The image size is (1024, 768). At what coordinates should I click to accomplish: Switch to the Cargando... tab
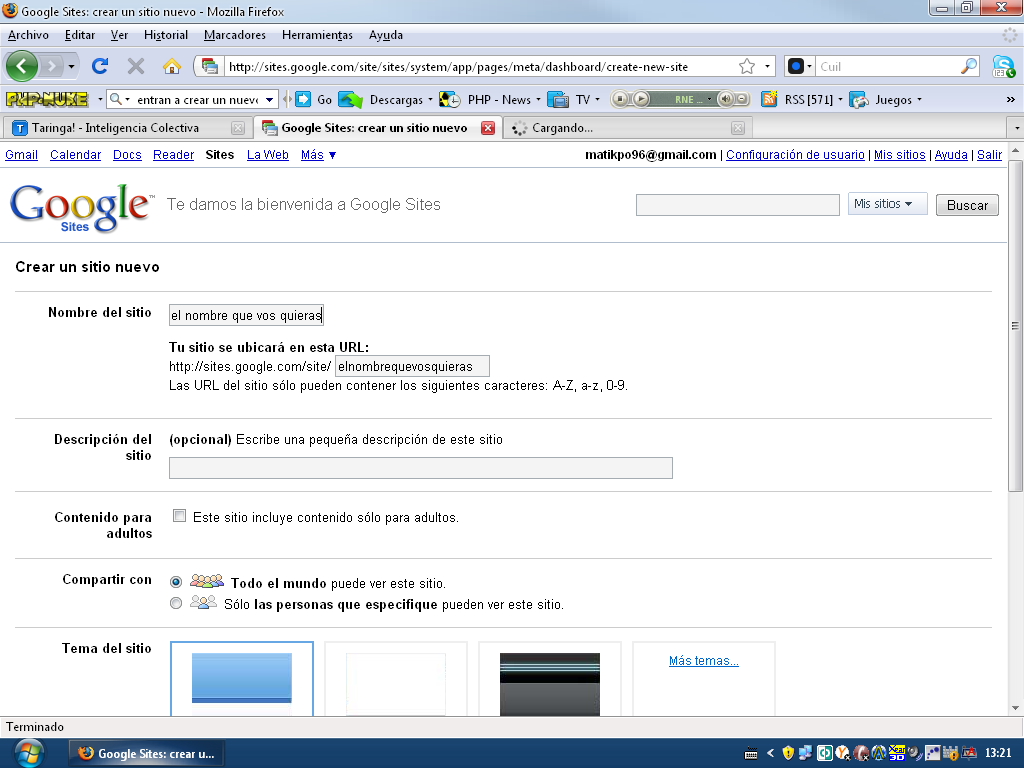click(628, 128)
